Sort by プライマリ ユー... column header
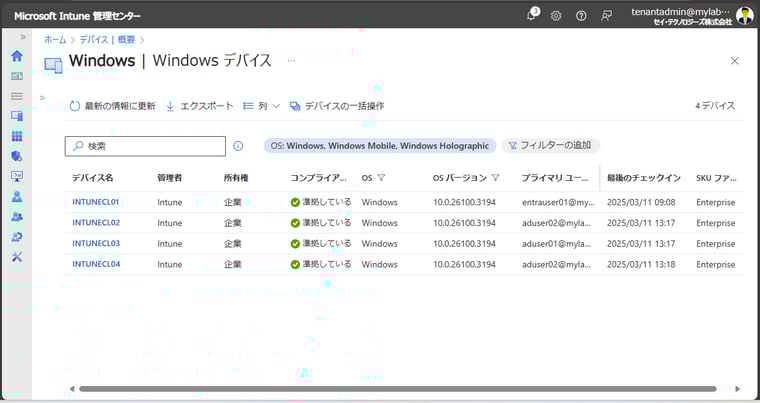760x403 pixels. point(555,178)
